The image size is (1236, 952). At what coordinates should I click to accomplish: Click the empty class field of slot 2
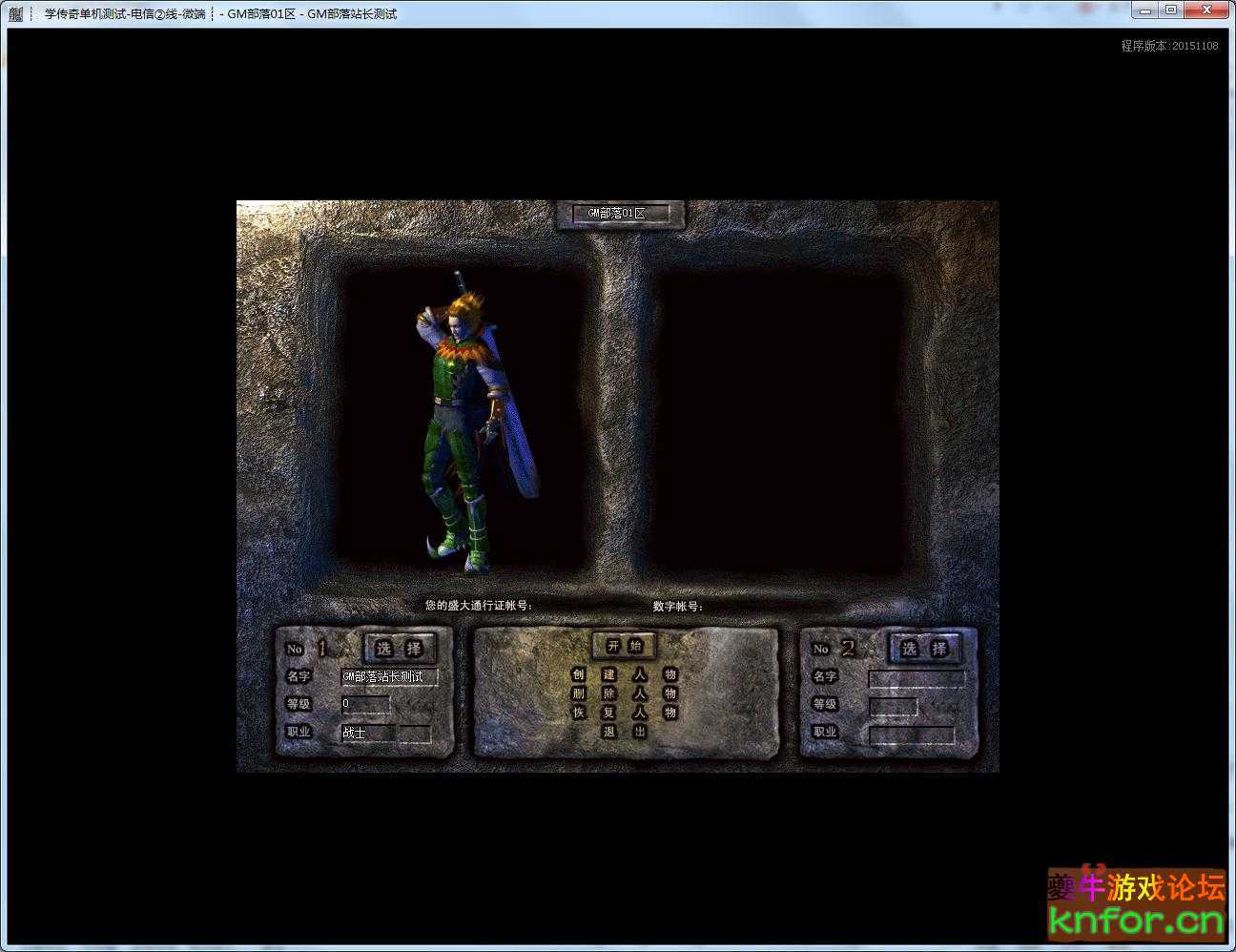[912, 735]
